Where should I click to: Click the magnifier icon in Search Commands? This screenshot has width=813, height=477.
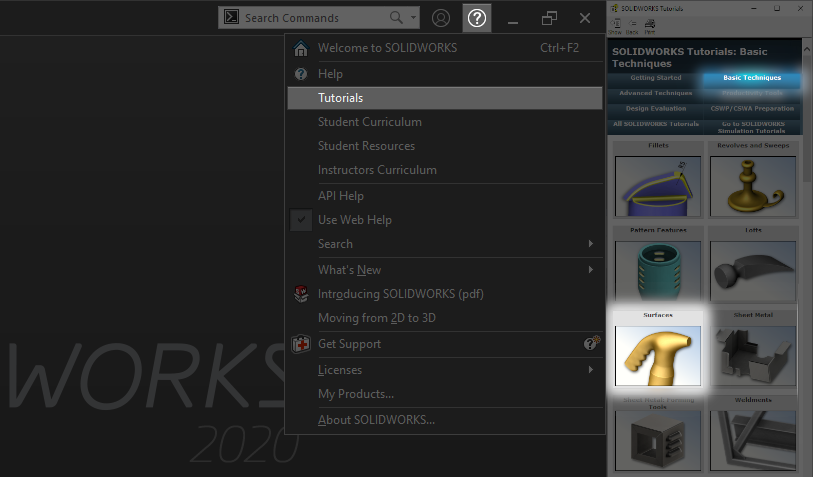click(396, 18)
